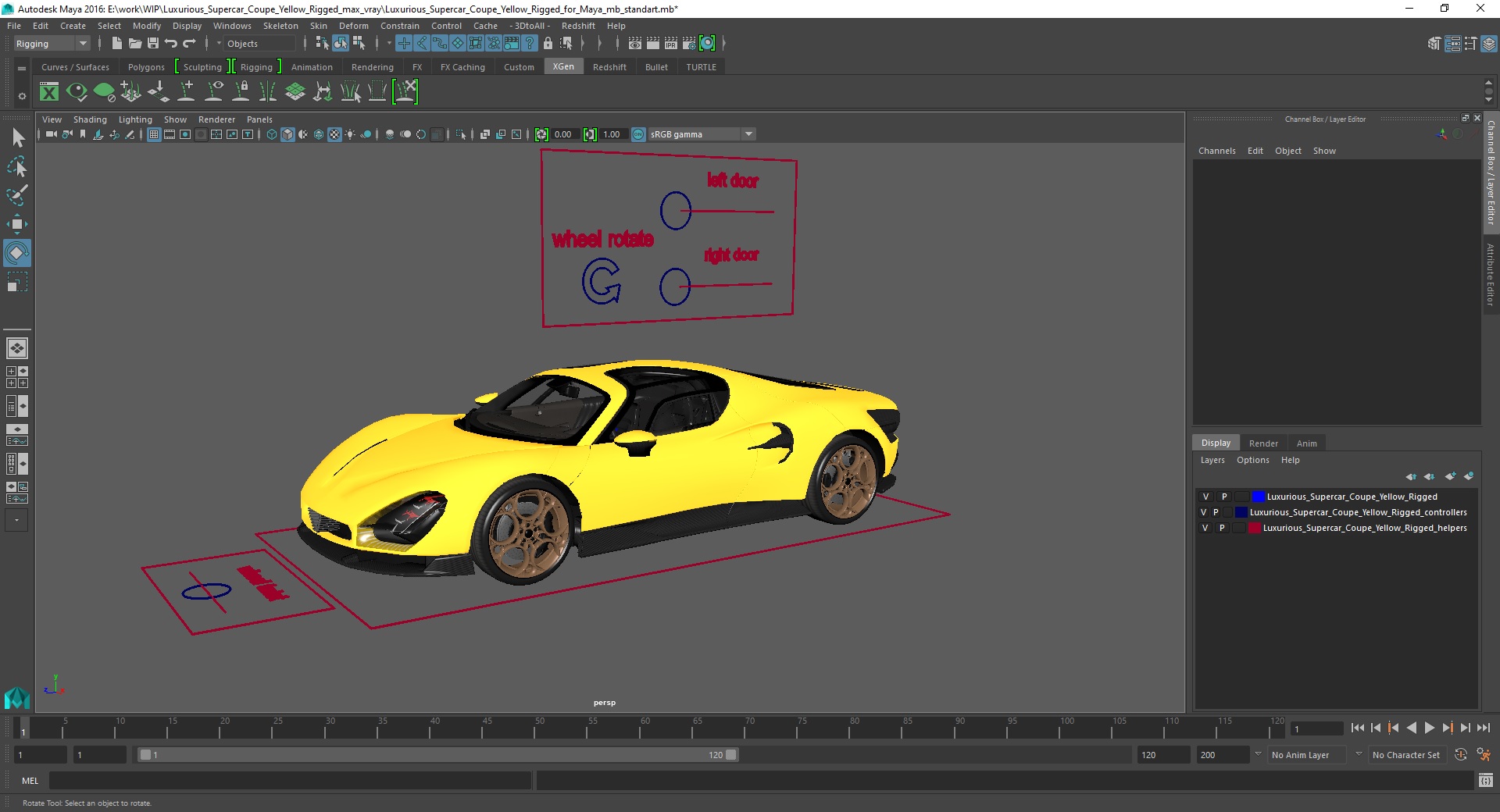Open the Skeleton menu
This screenshot has height=812, width=1500.
280,26
